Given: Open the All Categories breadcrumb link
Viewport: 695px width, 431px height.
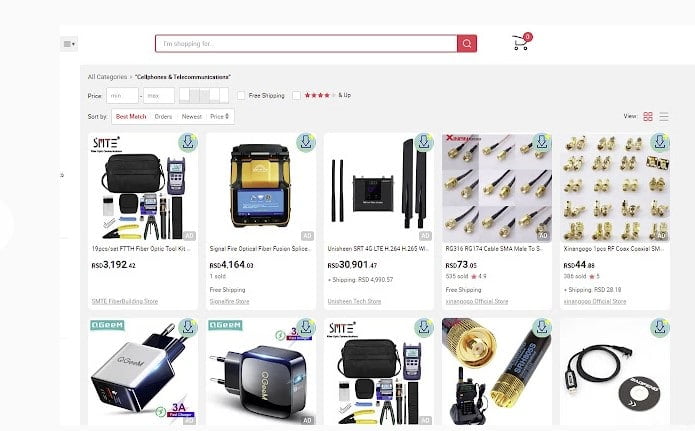Looking at the screenshot, I should (x=107, y=77).
